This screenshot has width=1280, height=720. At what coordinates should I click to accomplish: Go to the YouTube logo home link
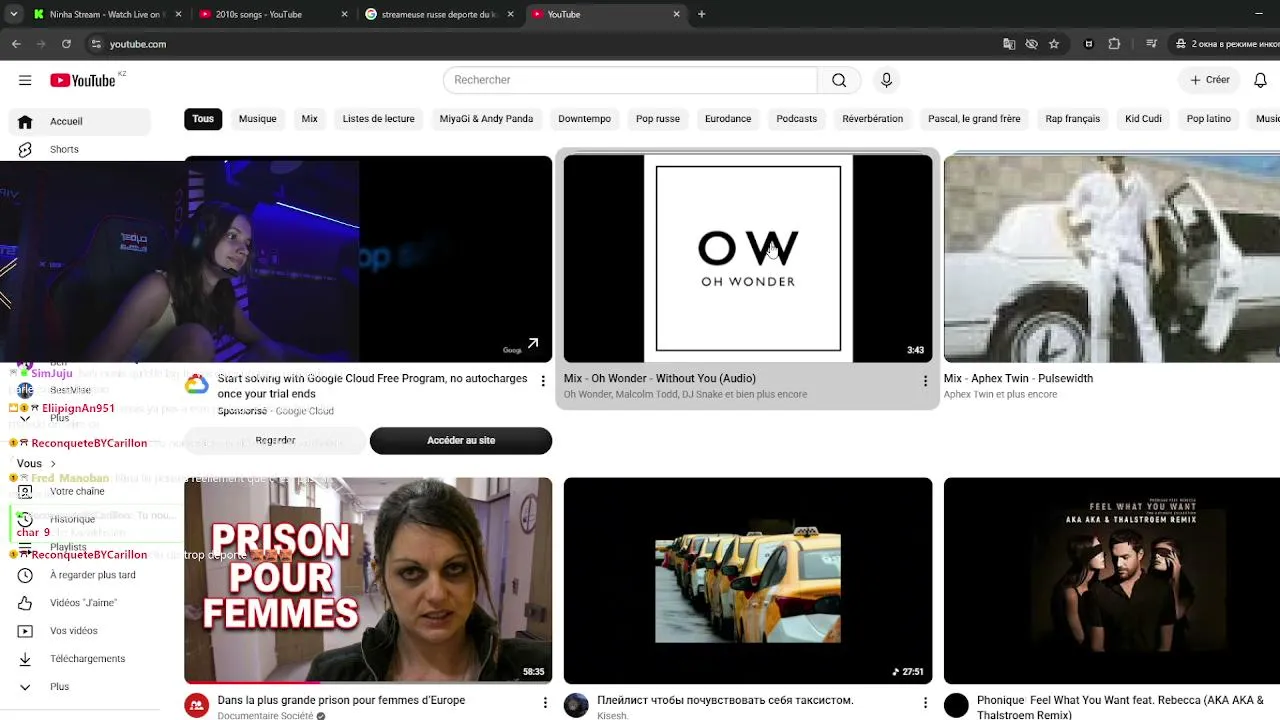(x=83, y=80)
